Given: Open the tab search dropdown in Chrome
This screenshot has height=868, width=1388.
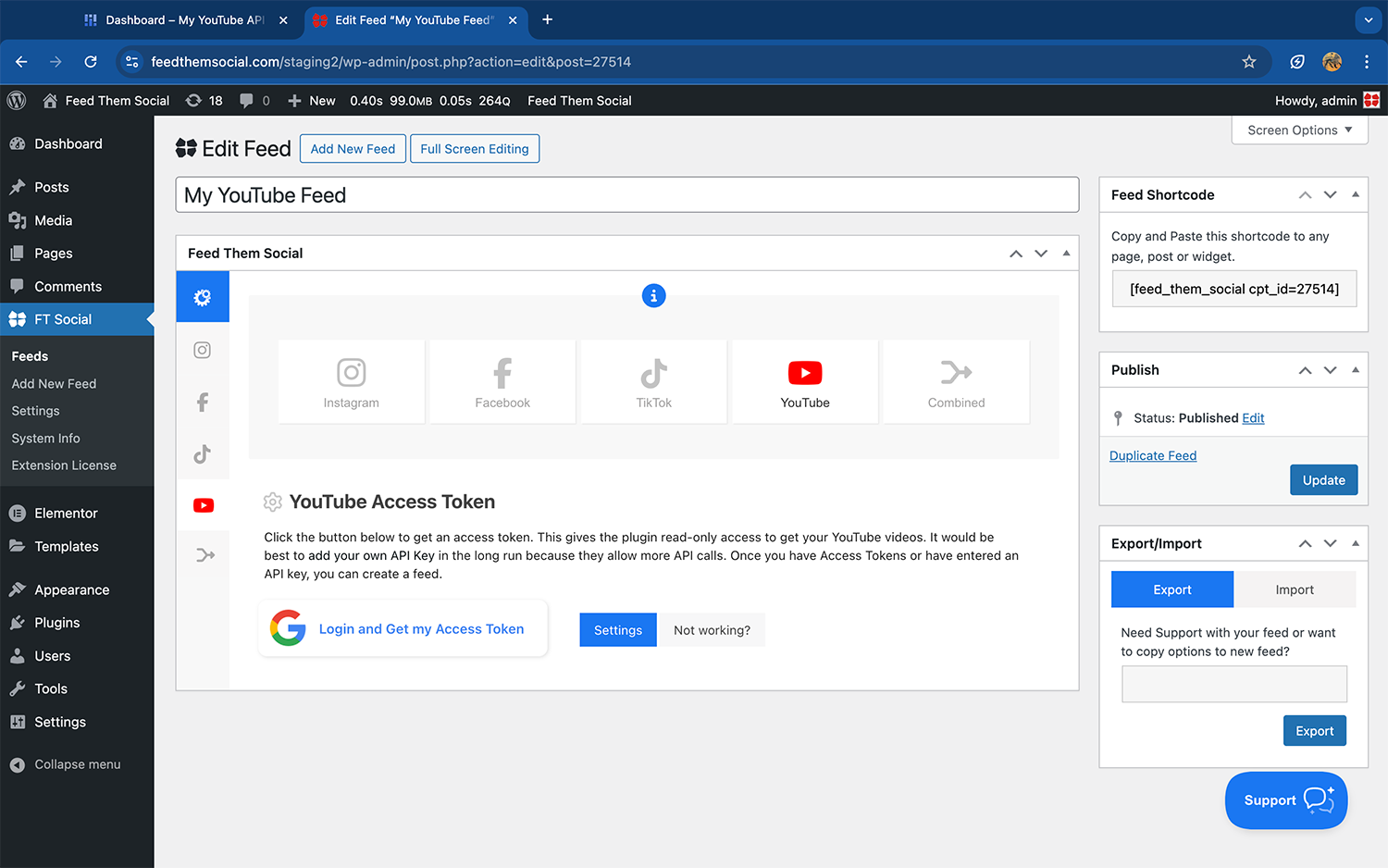Looking at the screenshot, I should coord(1368,19).
